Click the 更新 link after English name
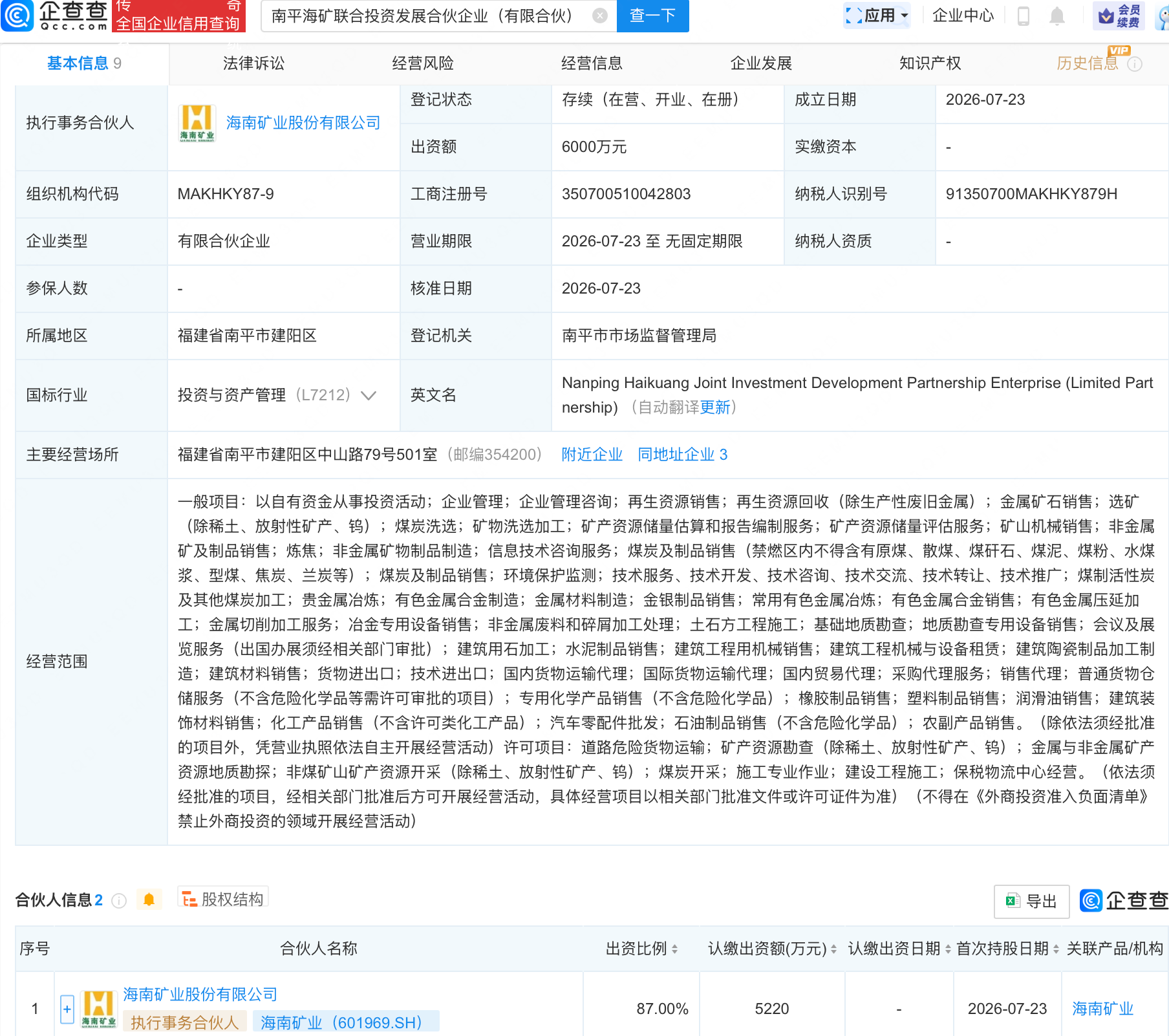 pos(714,407)
